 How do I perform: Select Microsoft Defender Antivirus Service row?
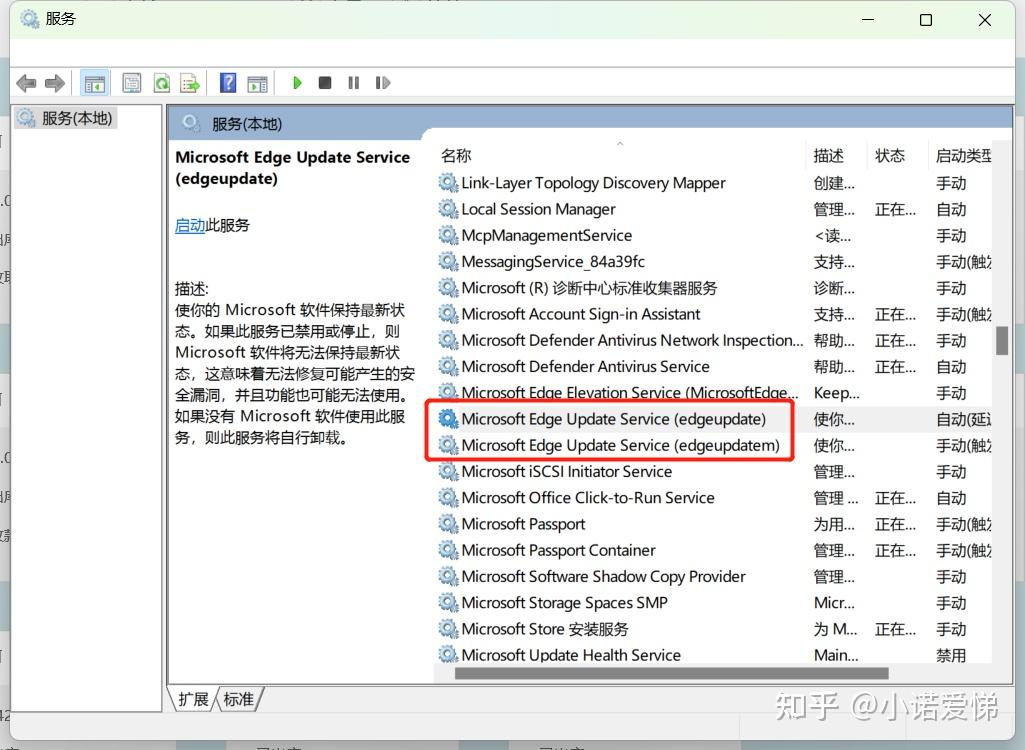pos(714,367)
